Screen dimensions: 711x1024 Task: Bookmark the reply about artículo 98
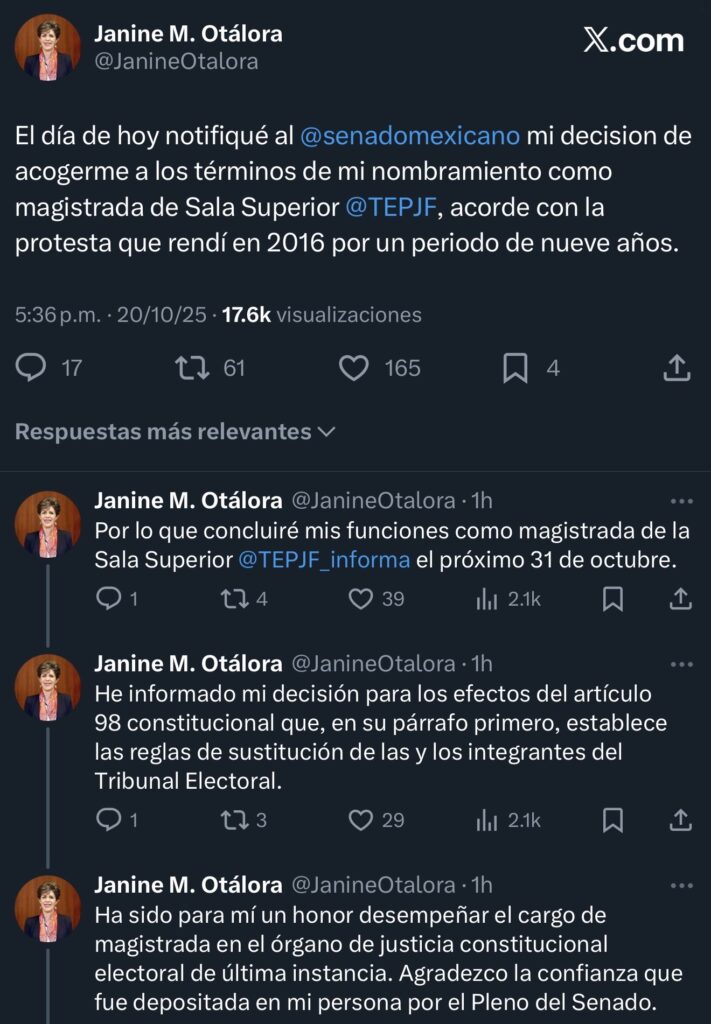(613, 820)
